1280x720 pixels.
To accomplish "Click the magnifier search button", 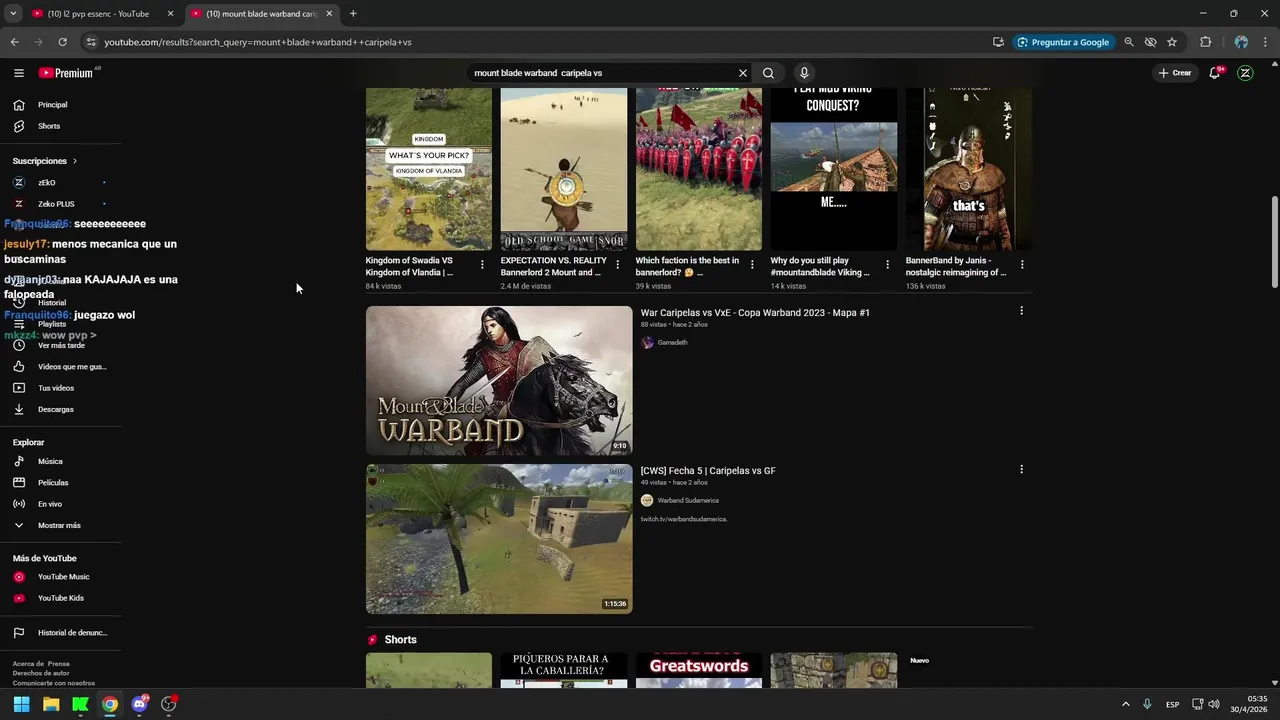I will coord(768,73).
